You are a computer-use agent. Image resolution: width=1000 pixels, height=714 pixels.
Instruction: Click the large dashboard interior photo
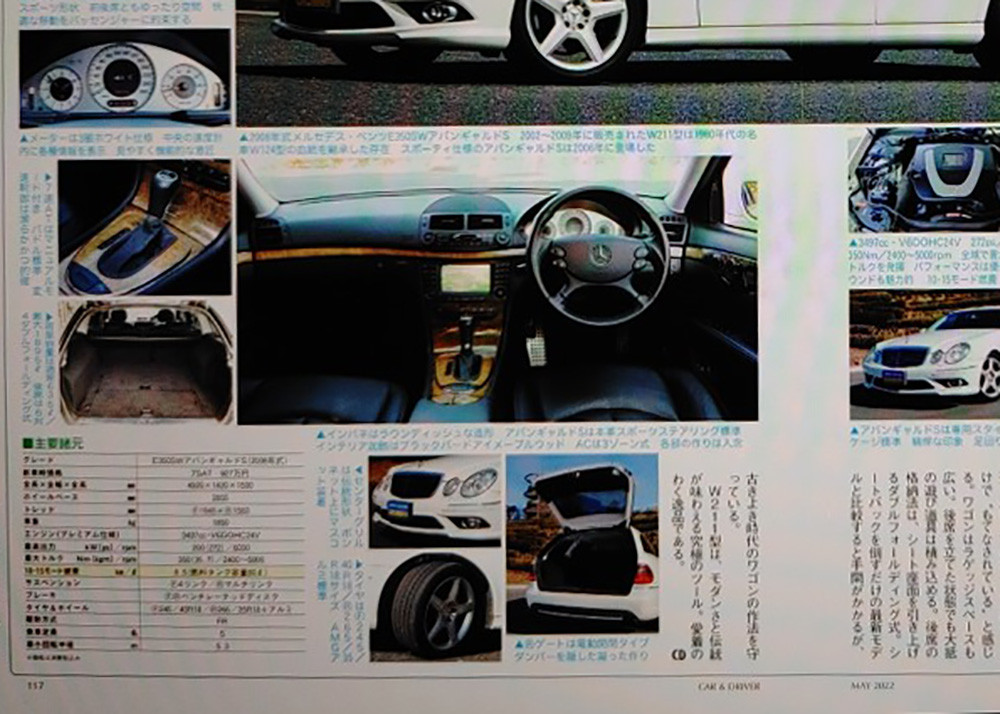(496, 288)
